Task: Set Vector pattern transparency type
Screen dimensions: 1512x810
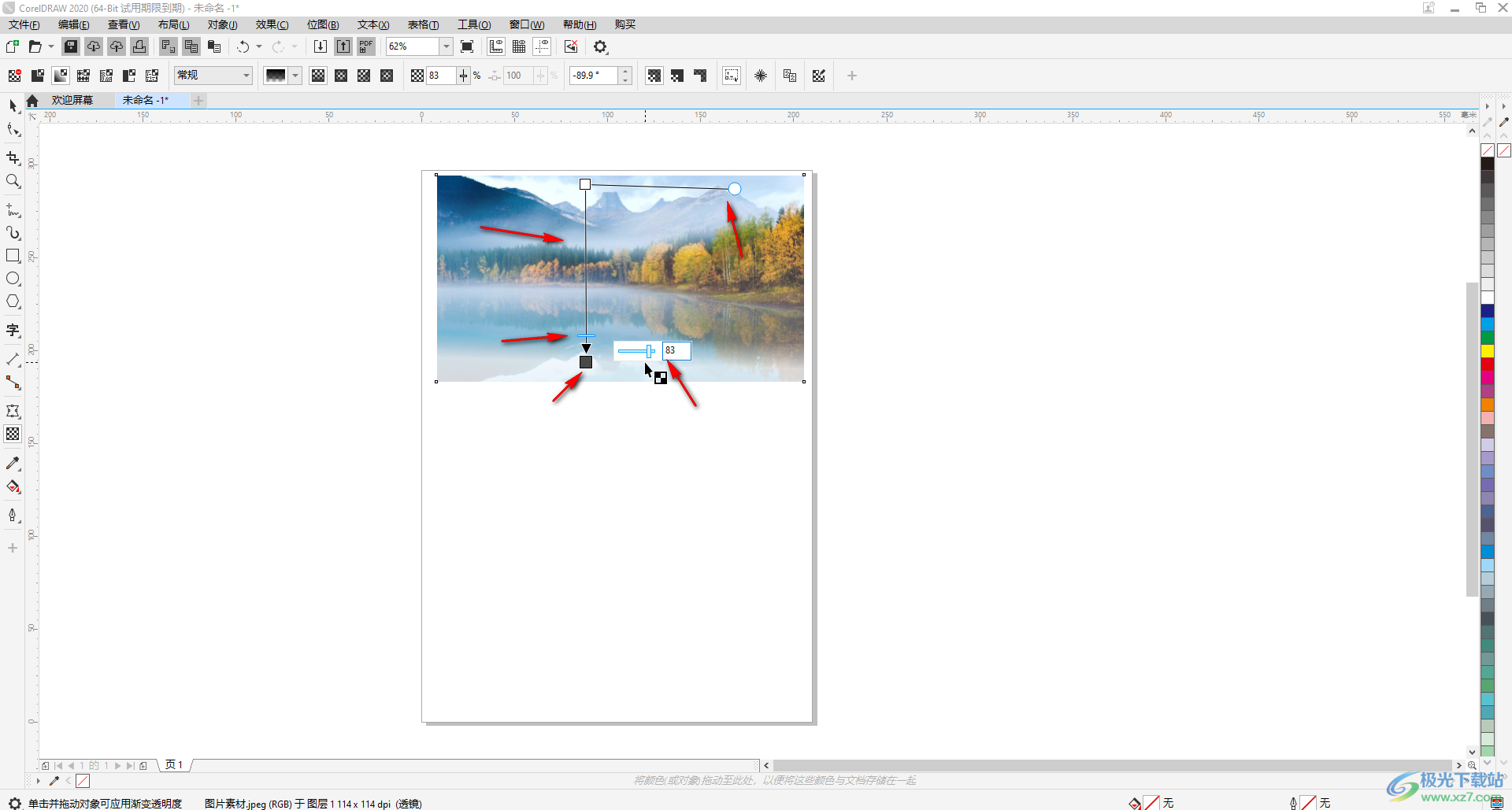Action: [83, 76]
